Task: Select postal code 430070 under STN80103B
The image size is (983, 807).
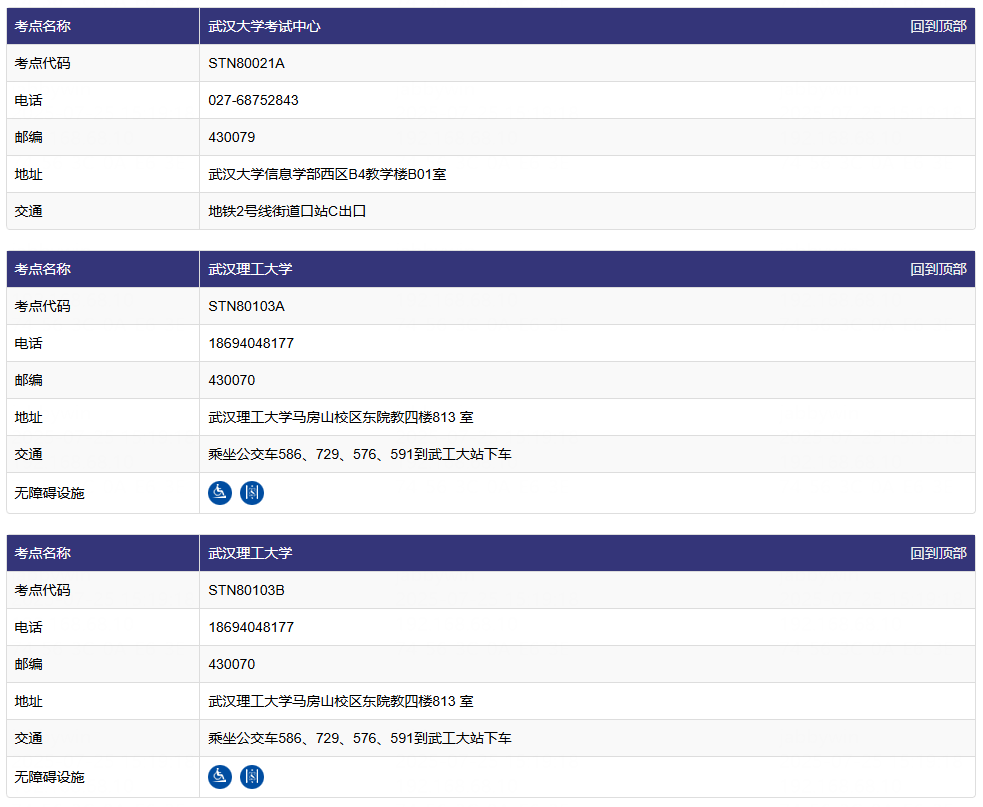Action: [x=232, y=665]
